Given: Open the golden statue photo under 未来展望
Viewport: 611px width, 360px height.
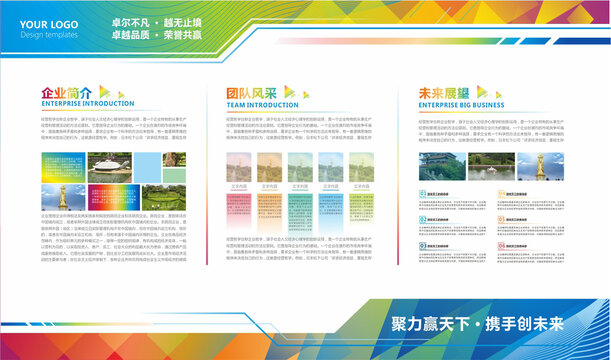Looking at the screenshot, I should point(540,166).
